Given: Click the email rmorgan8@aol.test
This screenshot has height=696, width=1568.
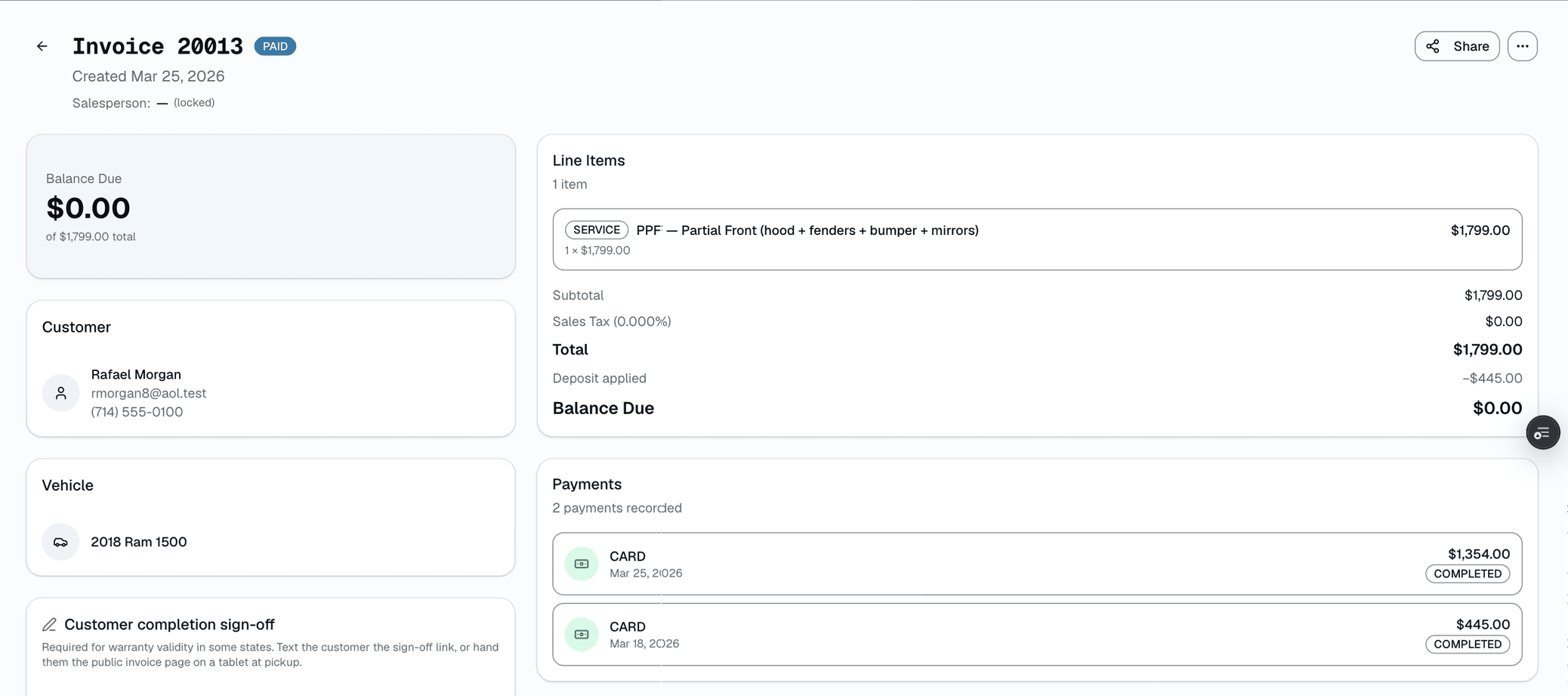Looking at the screenshot, I should pyautogui.click(x=149, y=393).
